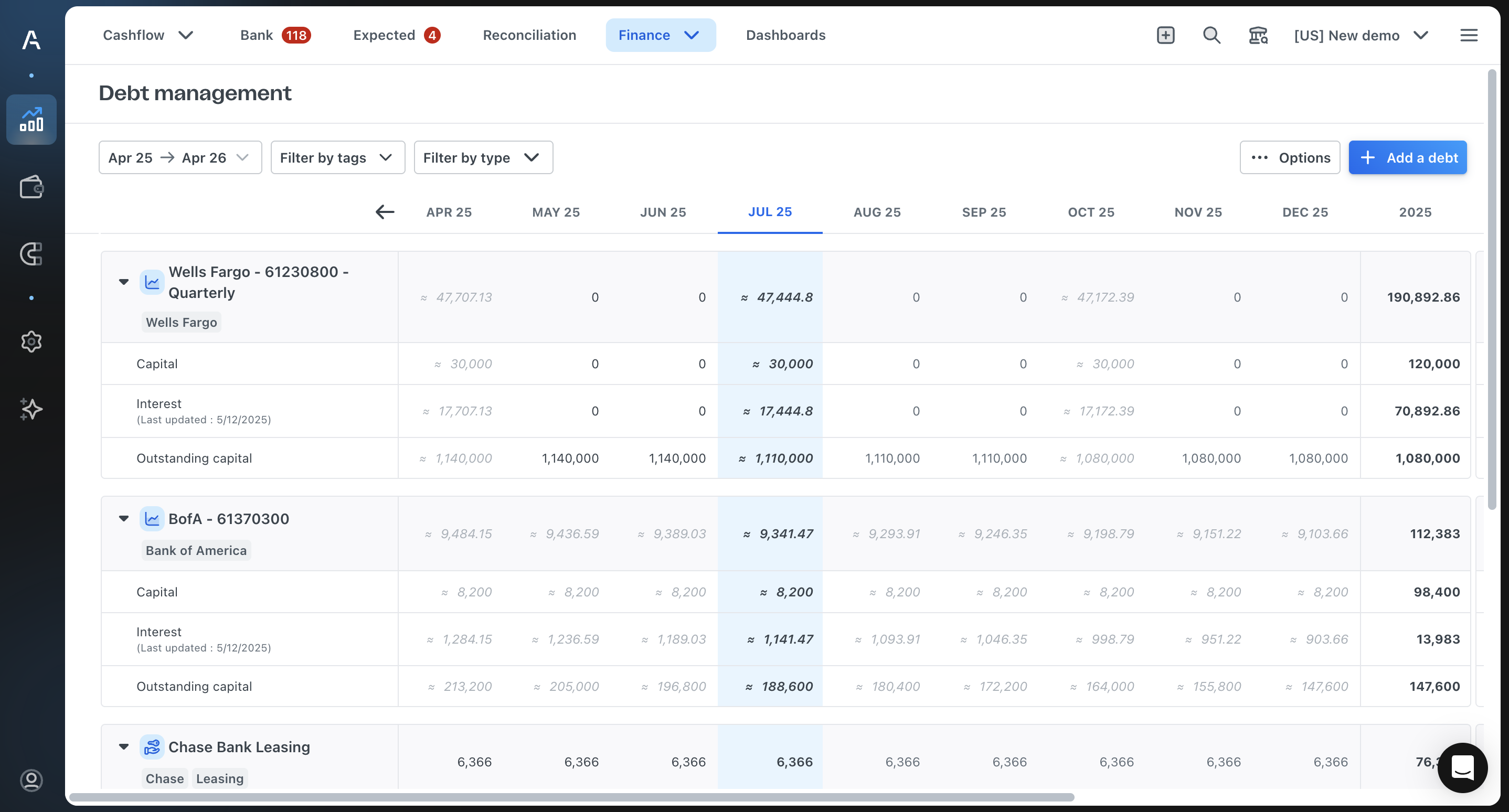Click the Add a debt button
1509x812 pixels.
tap(1407, 157)
